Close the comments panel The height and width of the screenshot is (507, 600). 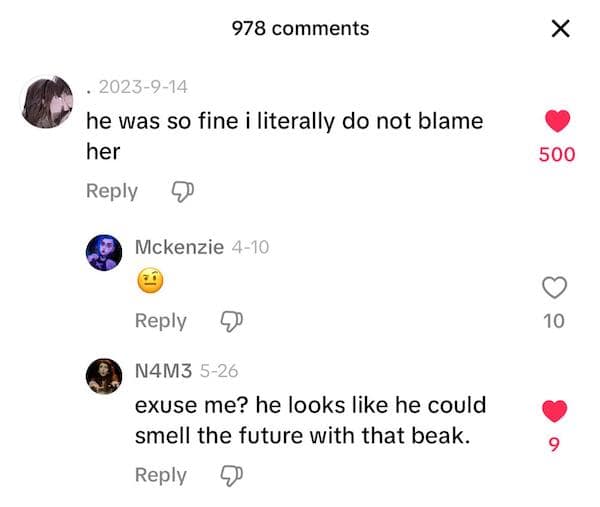561,29
